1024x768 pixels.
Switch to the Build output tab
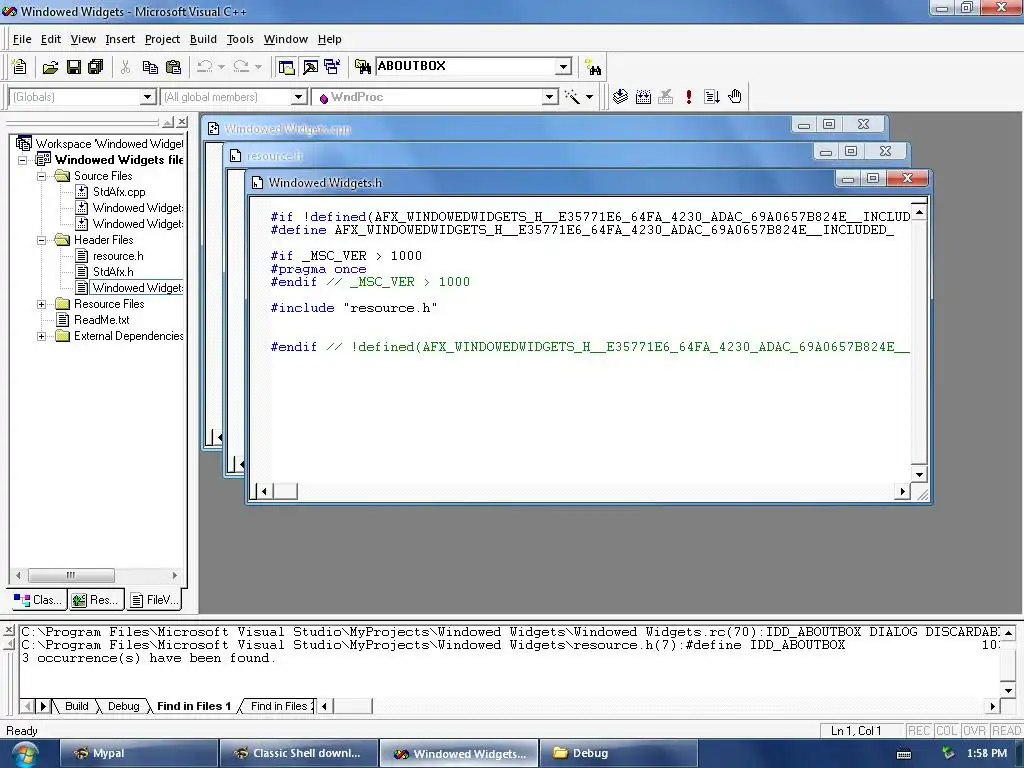tap(76, 706)
